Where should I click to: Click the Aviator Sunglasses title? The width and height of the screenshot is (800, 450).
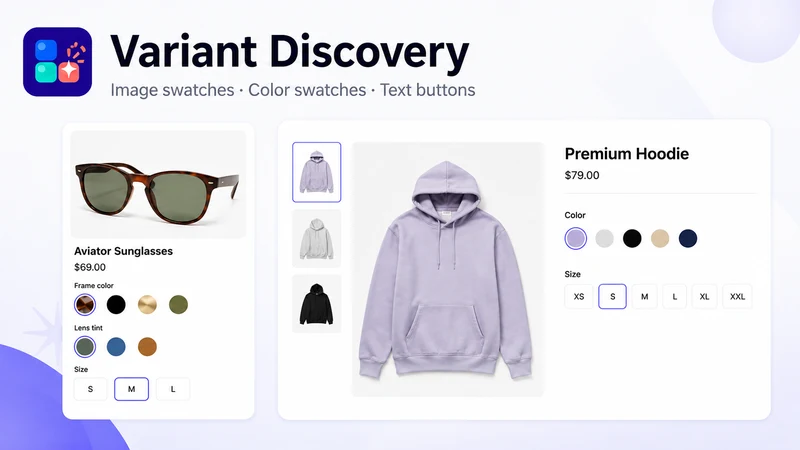point(123,251)
